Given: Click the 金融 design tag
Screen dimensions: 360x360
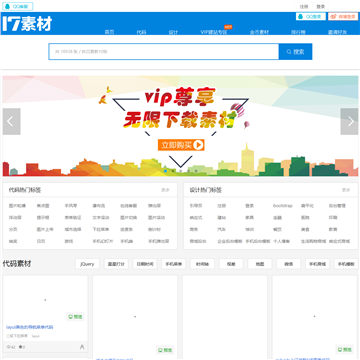Looking at the screenshot, I should pos(277,217).
